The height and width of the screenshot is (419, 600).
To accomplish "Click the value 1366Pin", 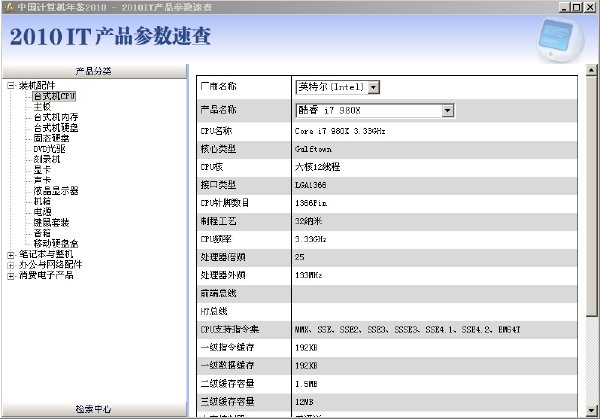I will [x=311, y=203].
